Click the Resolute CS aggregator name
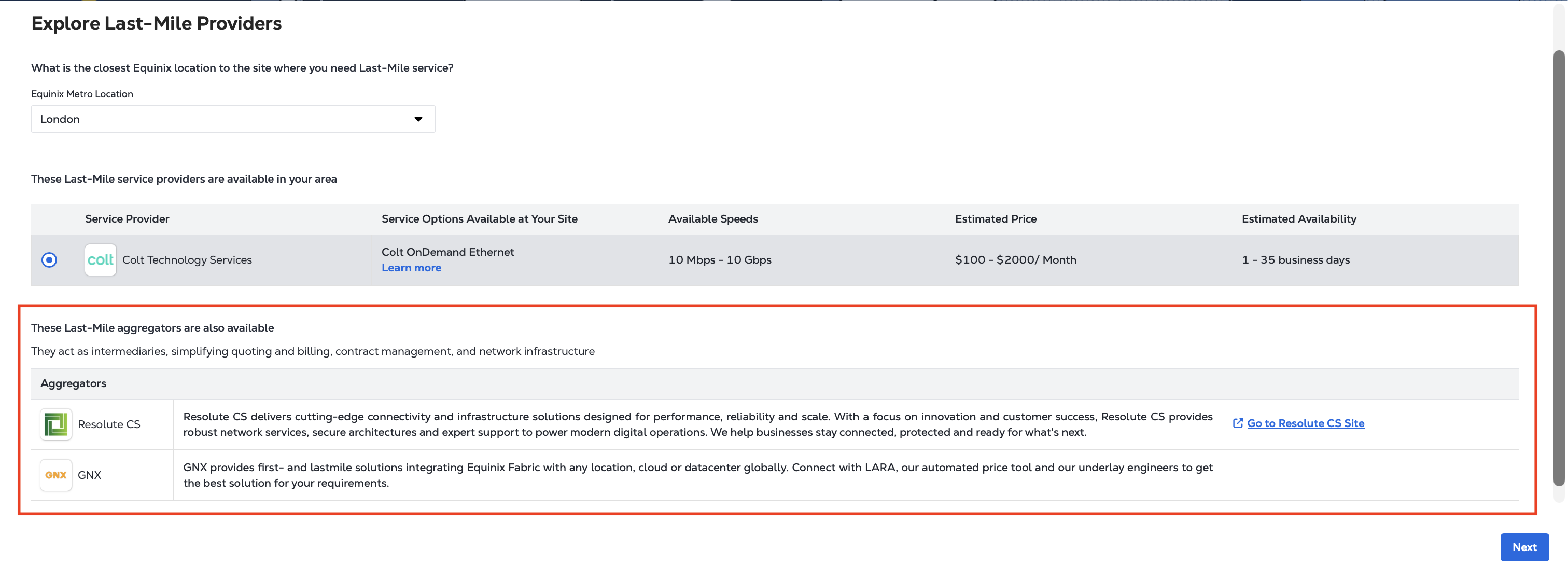 [x=109, y=424]
